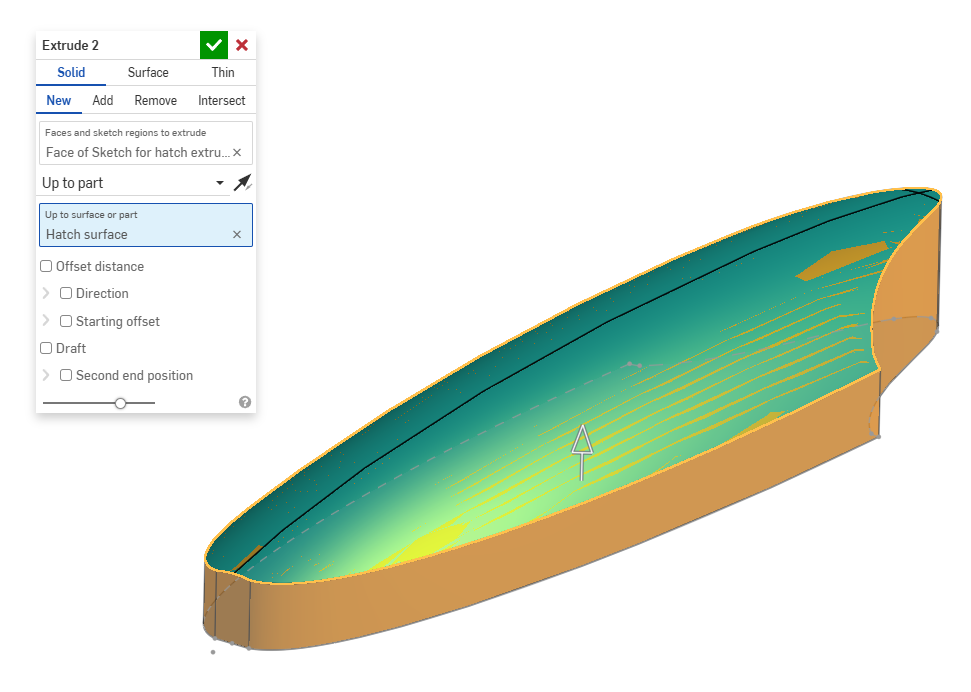Viewport: 971px width, 692px height.
Task: Expand the Second end position chevron
Action: [46, 375]
